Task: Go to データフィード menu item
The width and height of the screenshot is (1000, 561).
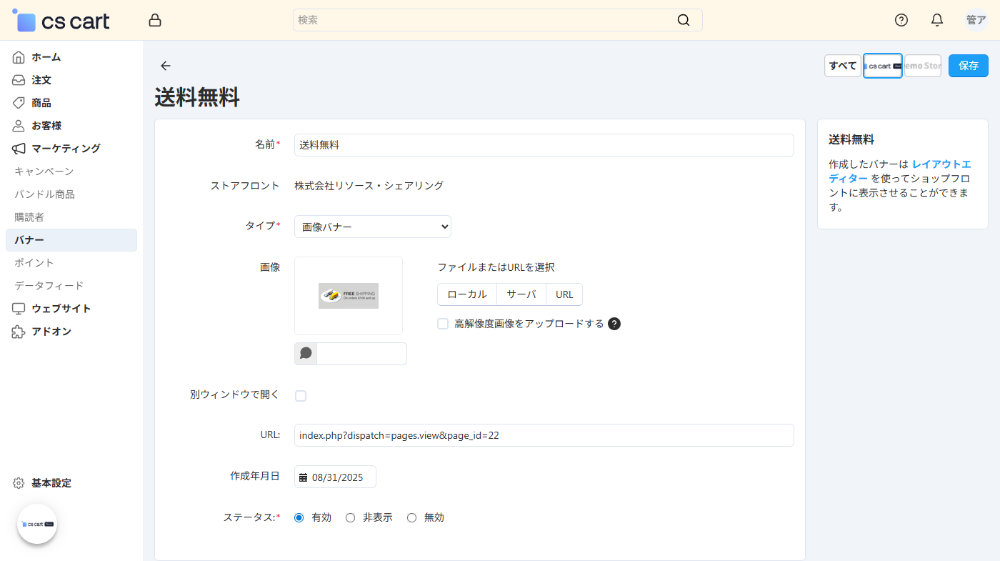Action: pos(49,285)
